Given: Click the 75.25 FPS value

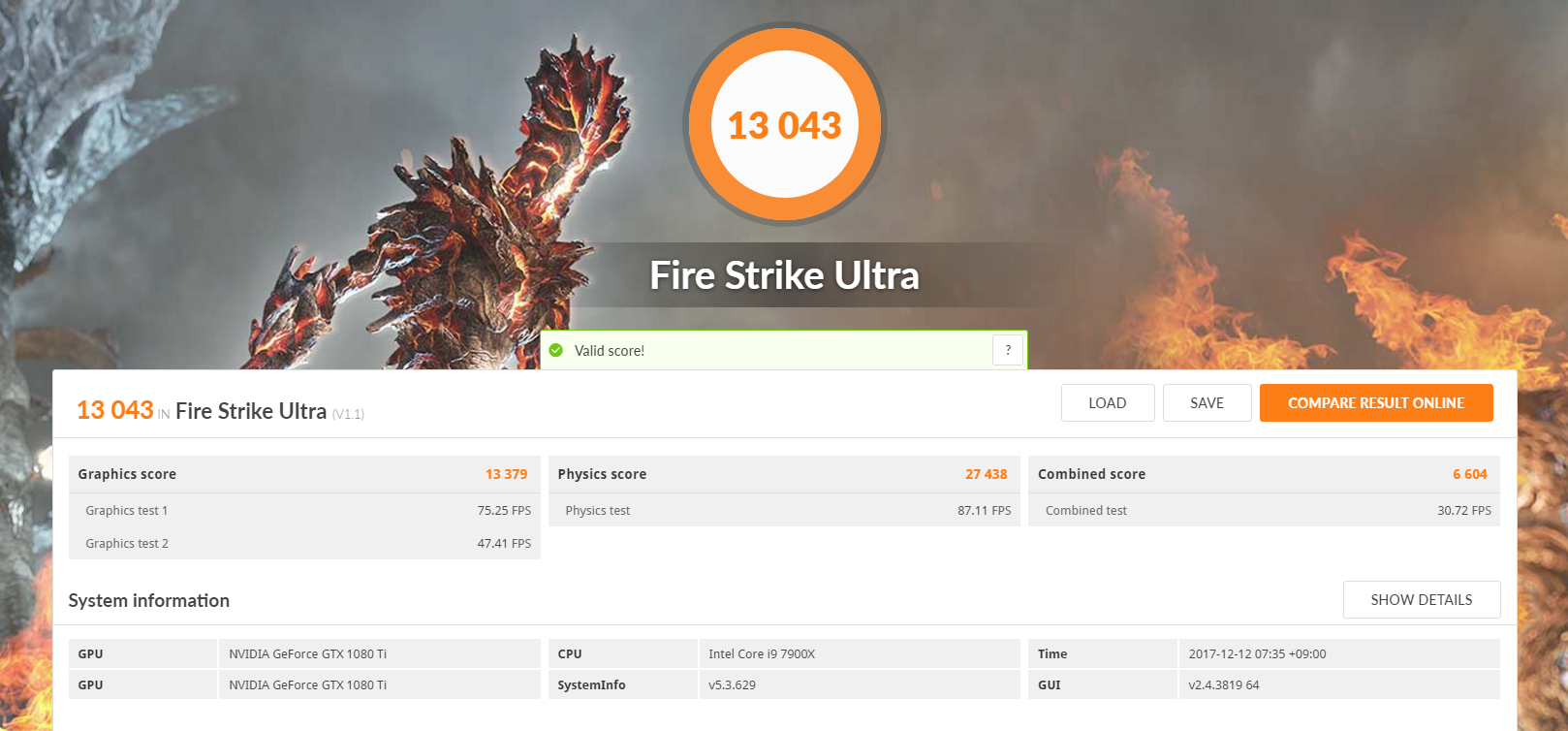Looking at the screenshot, I should point(504,510).
